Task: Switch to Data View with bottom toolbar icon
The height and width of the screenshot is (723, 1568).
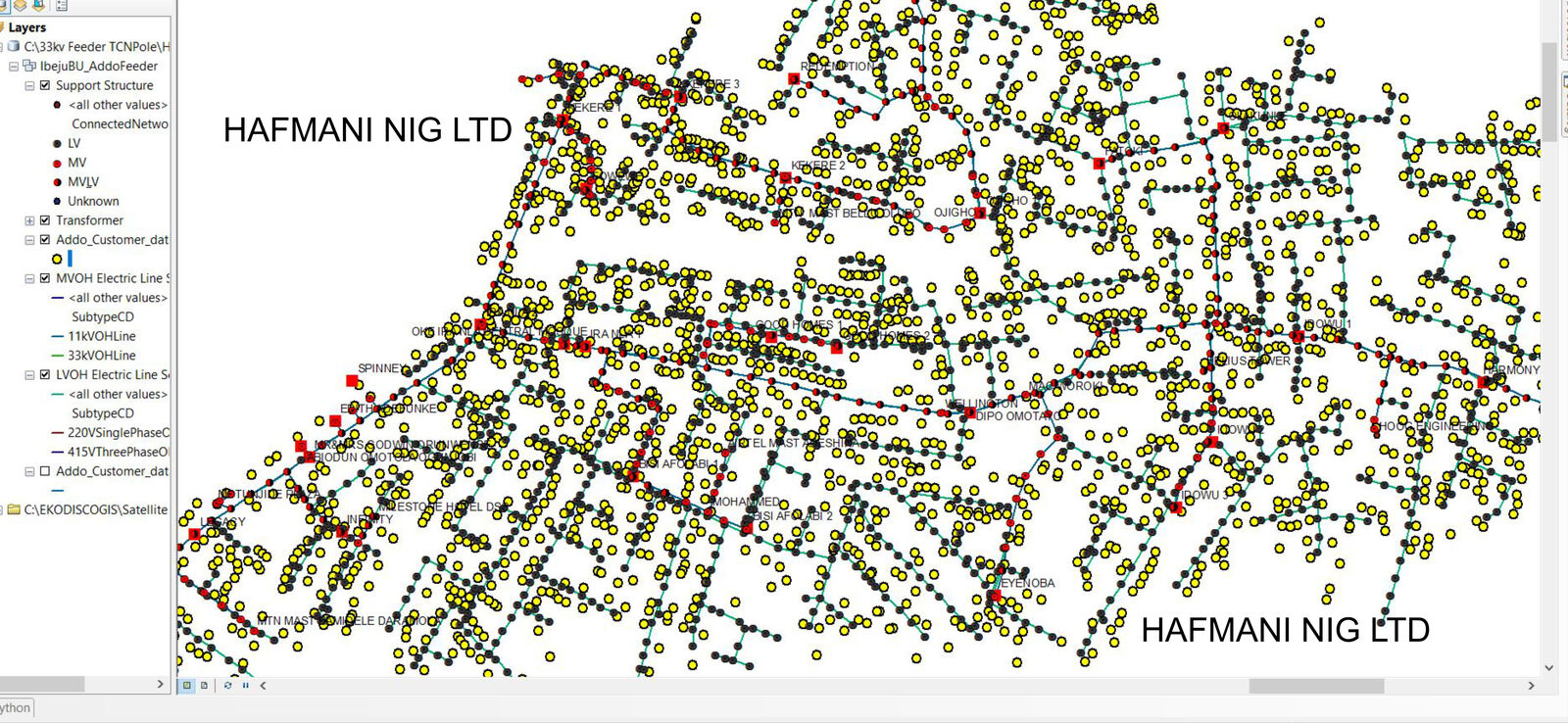Action: pos(187,686)
